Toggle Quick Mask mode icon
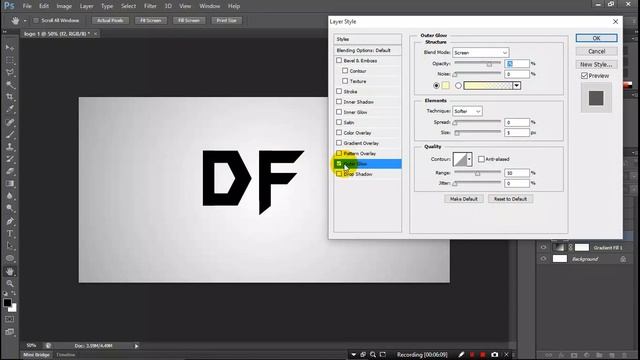The image size is (640, 360). [x=9, y=319]
